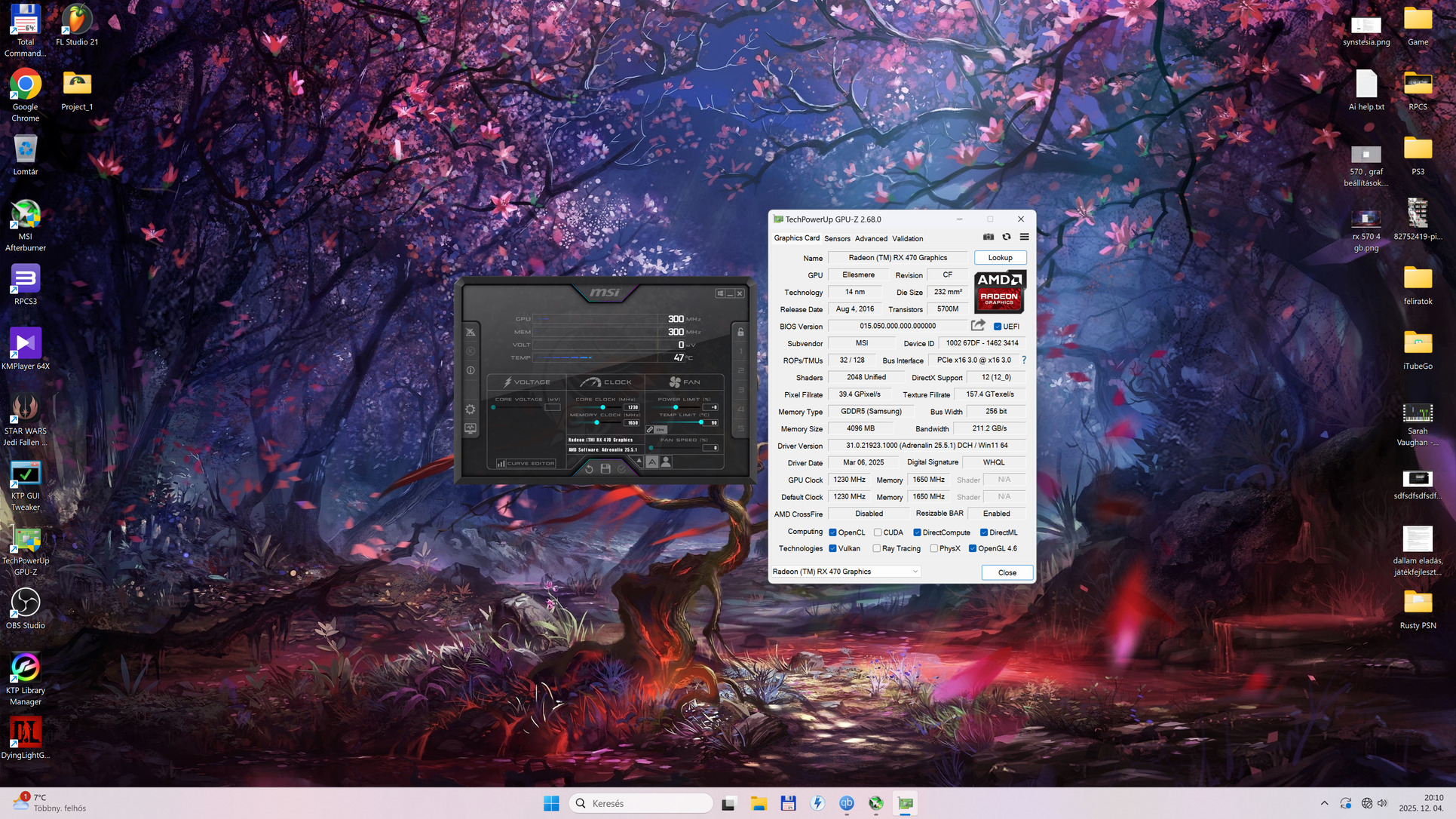Viewport: 1456px width, 819px height.
Task: Toggle the Ray Tracing checkbox
Action: click(876, 548)
